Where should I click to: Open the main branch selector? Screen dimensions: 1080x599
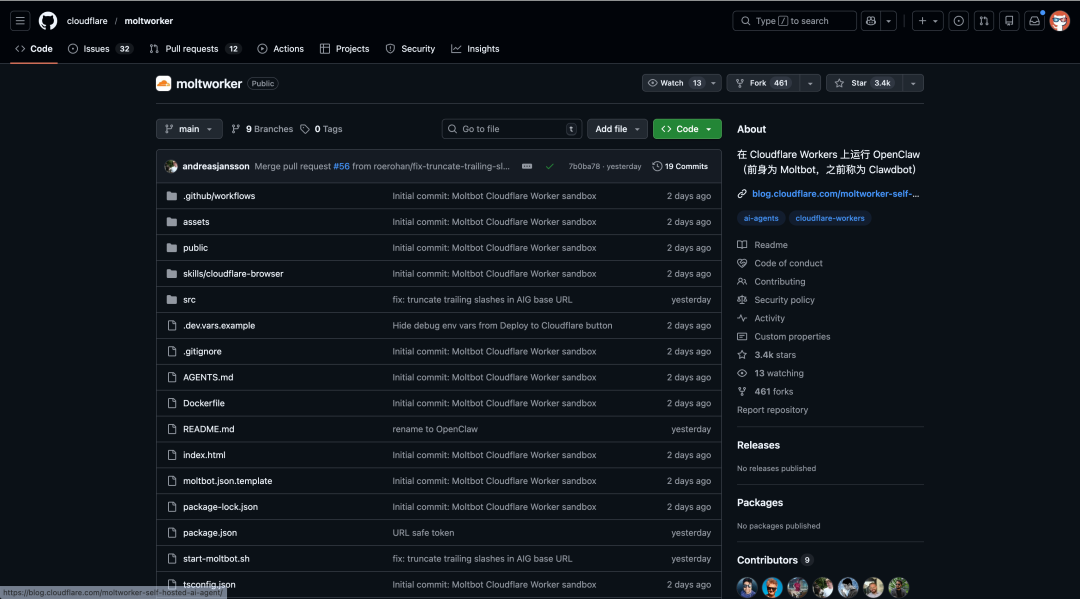188,128
